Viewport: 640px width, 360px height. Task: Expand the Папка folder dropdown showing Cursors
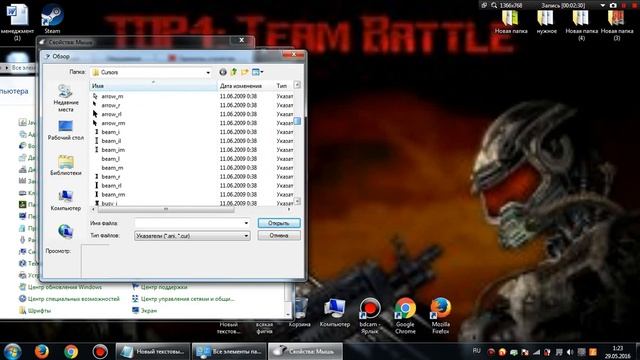pos(208,73)
